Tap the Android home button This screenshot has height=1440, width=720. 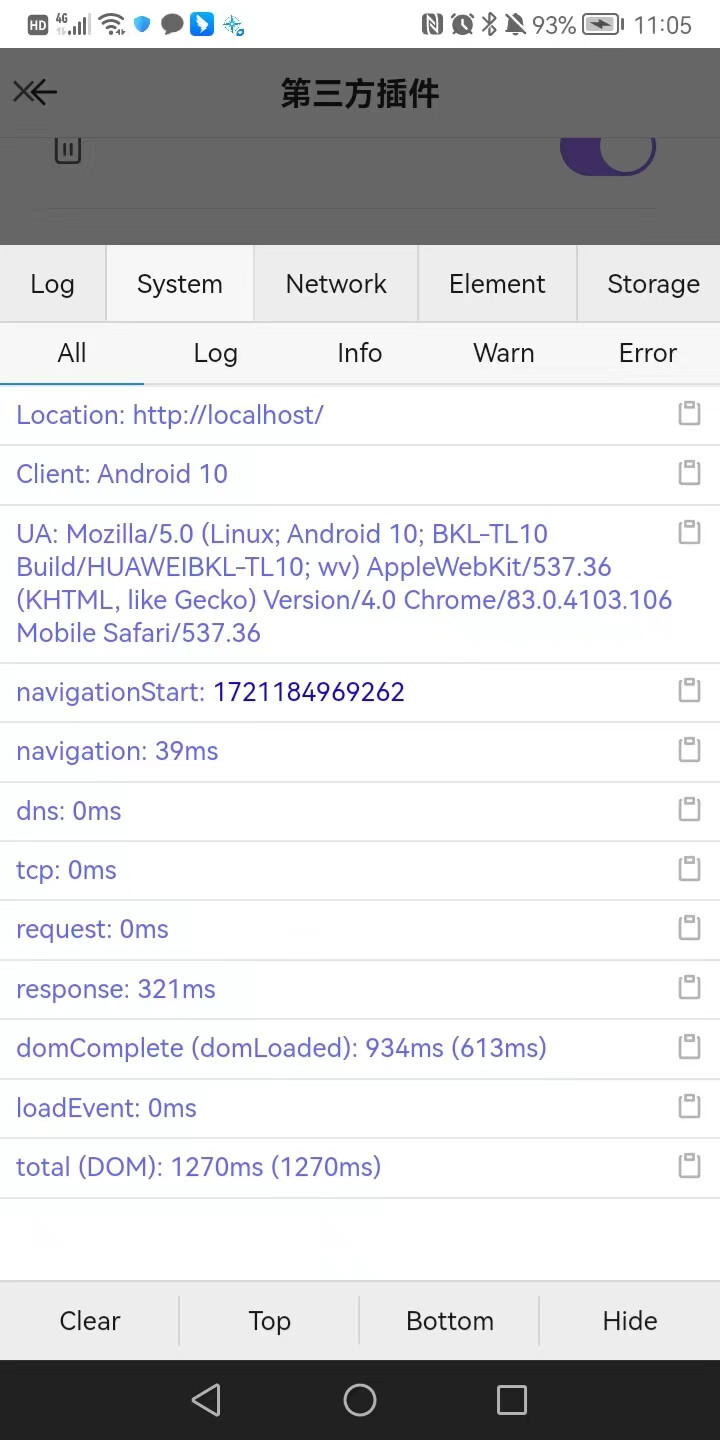[360, 1400]
